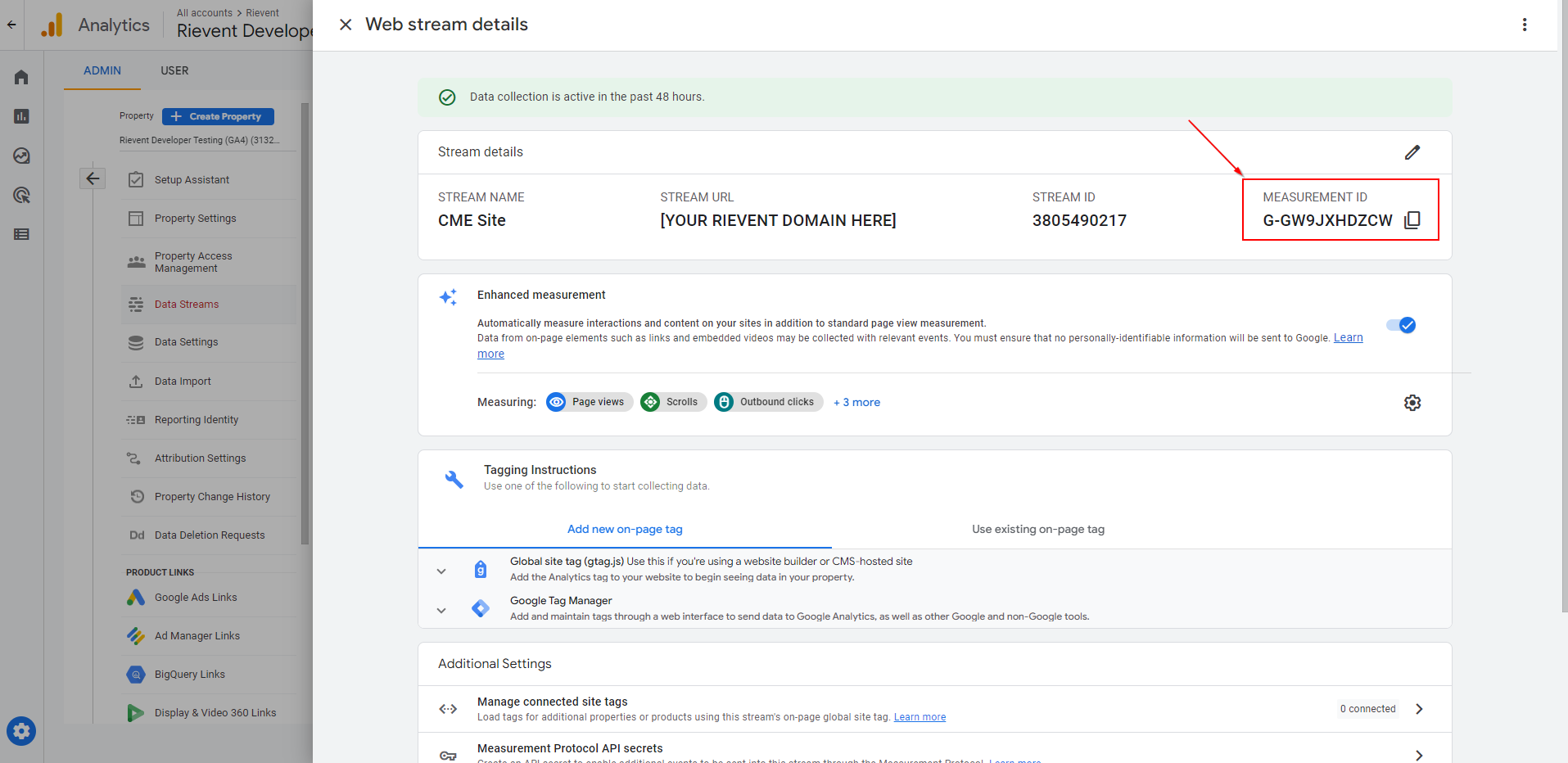Open Learn more for connected site tags

920,717
